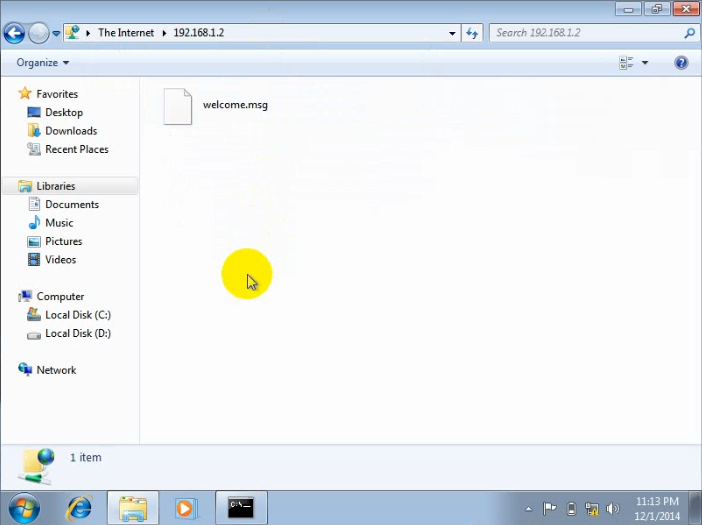The image size is (702, 525).
Task: Select '192.168.1.2' breadcrumb in address bar
Action: pos(199,33)
